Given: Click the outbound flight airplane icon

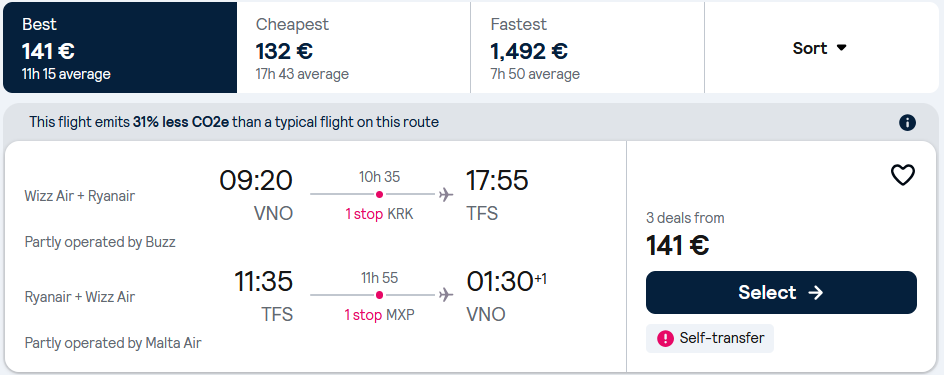Looking at the screenshot, I should point(446,194).
